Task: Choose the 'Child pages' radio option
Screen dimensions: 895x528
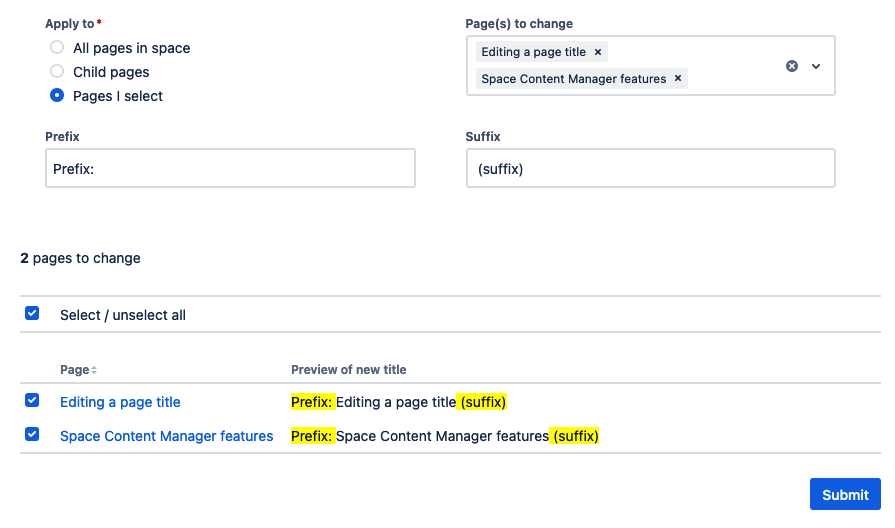Action: (57, 72)
